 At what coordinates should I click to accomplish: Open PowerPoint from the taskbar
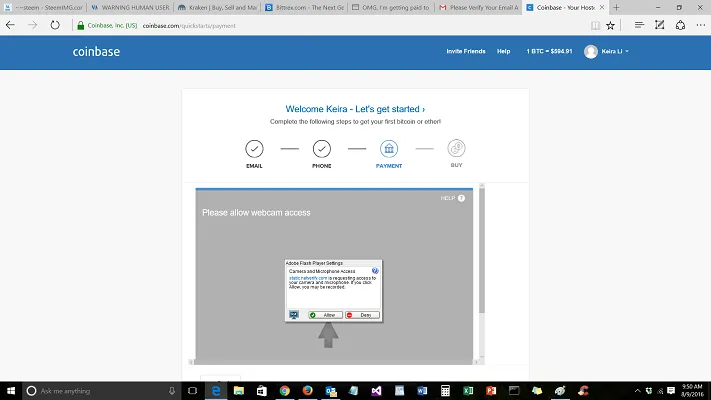pos(491,391)
